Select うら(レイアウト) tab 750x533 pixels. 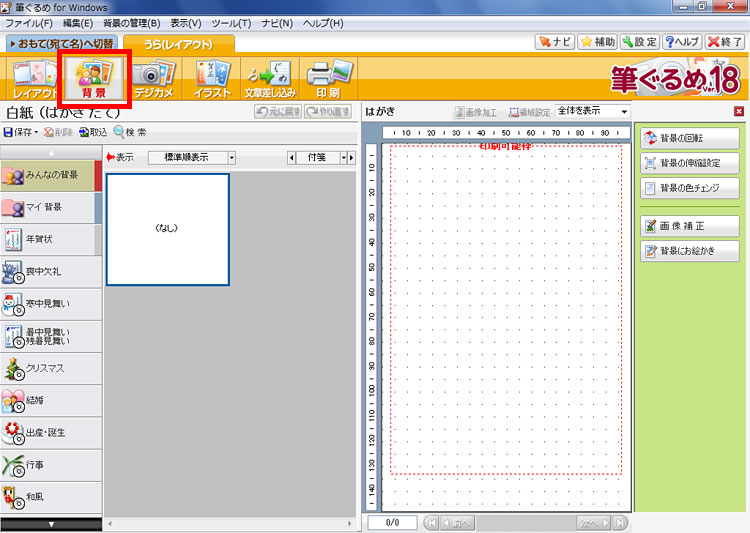tap(178, 44)
